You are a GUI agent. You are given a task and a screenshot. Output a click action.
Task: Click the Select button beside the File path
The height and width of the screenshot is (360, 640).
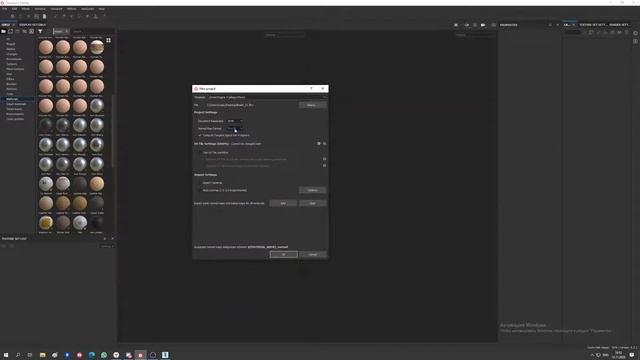pyautogui.click(x=312, y=105)
